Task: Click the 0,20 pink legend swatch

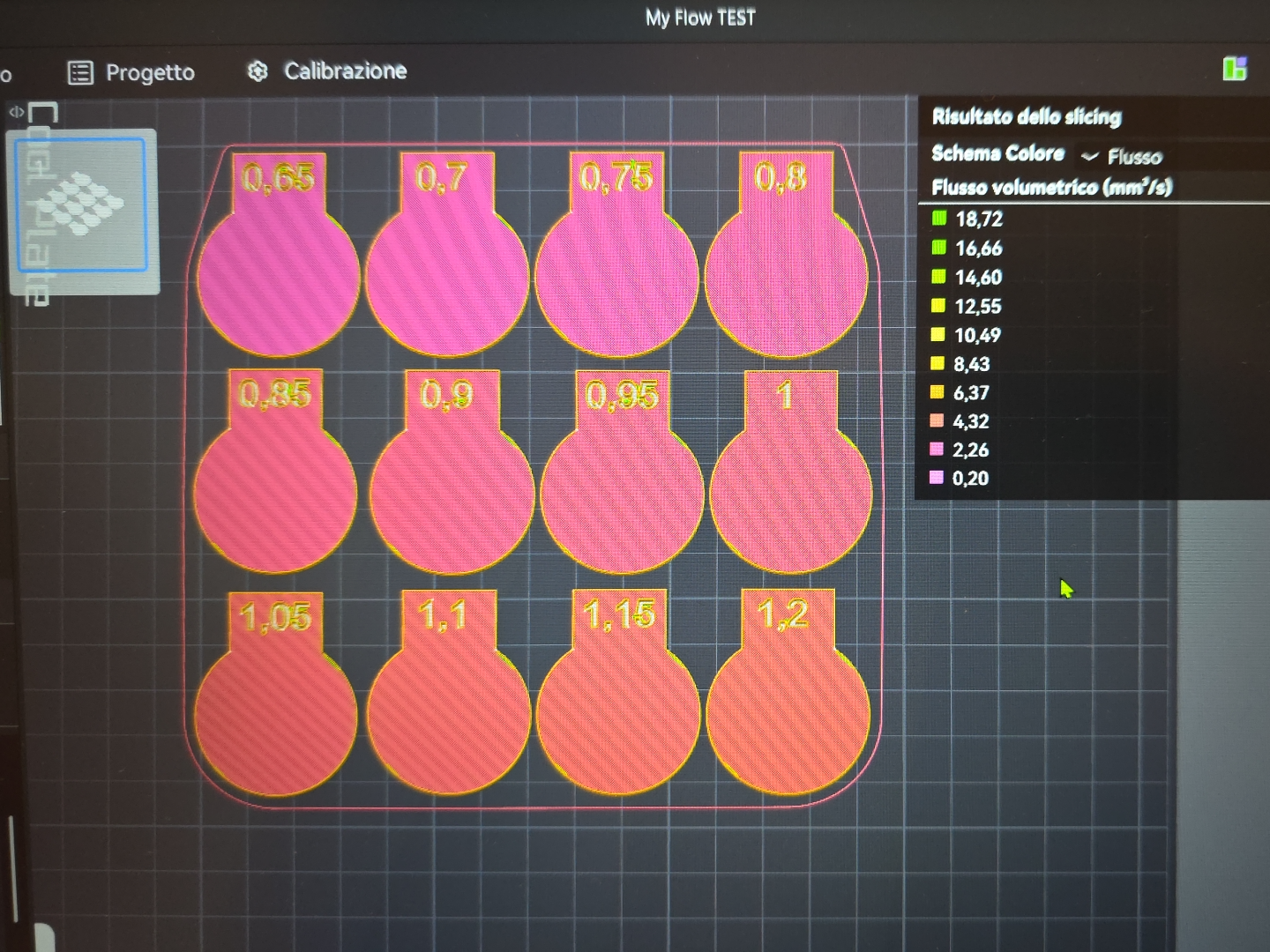Action: 937,478
